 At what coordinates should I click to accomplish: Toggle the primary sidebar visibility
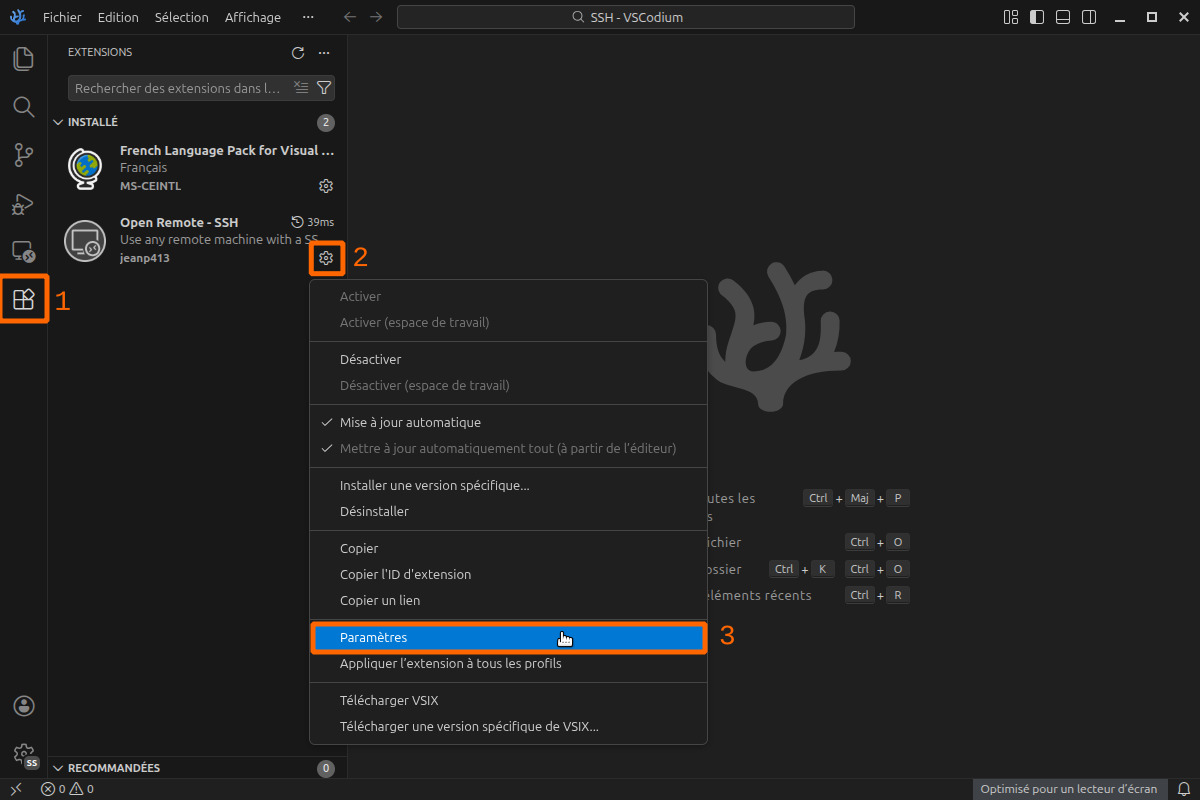click(x=1037, y=17)
